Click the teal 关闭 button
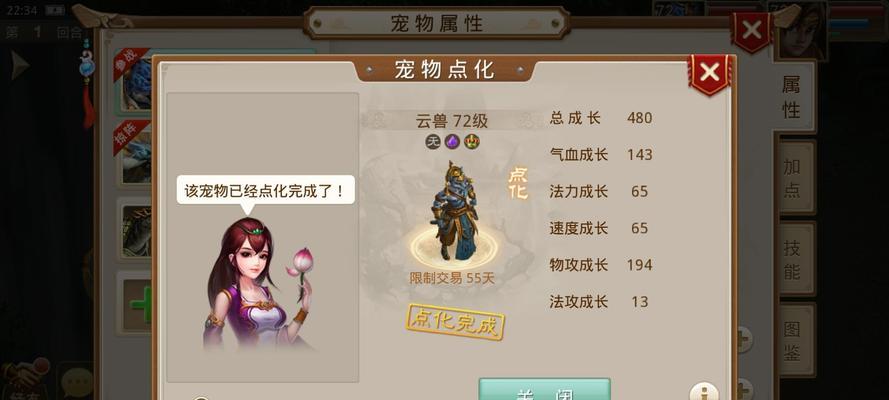Viewport: 889px width, 400px height. pos(544,390)
